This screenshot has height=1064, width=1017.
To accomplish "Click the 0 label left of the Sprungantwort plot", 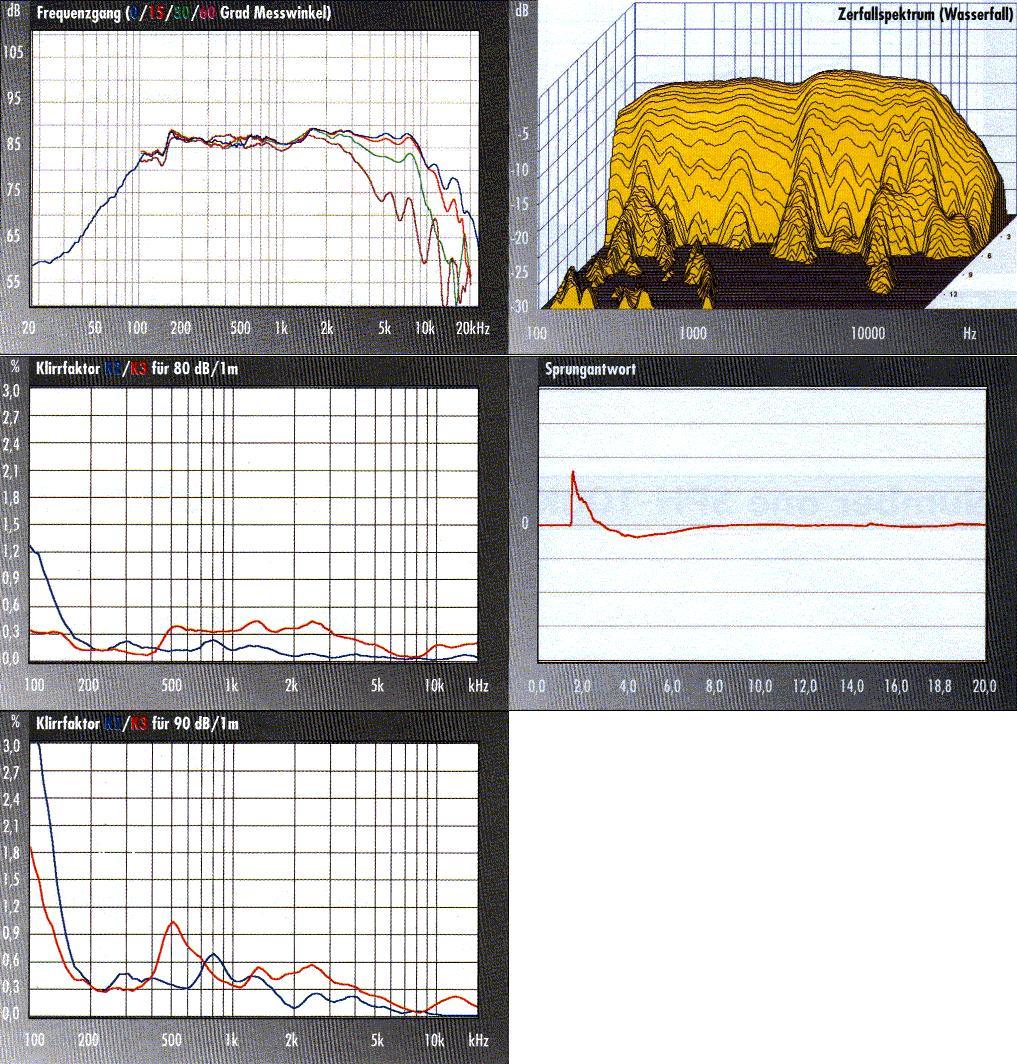I will point(524,524).
